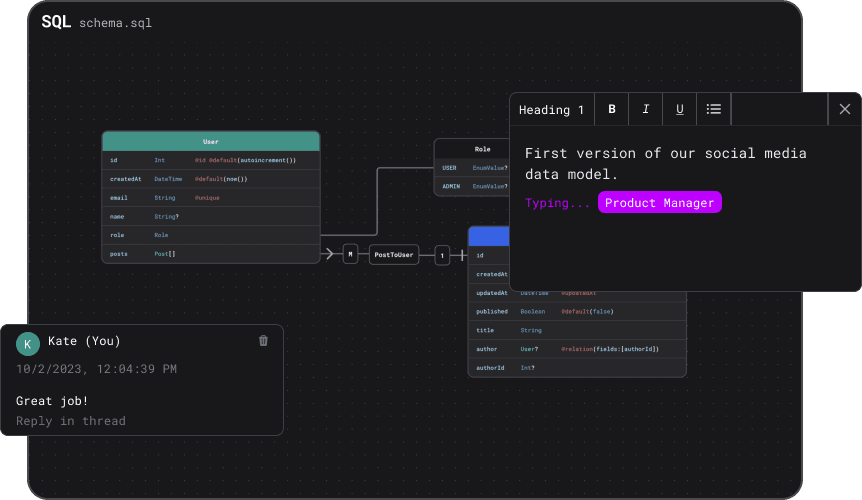Screen dimensions: 862x500
Task: Click the 1 cardinality marker
Action: coord(442,255)
